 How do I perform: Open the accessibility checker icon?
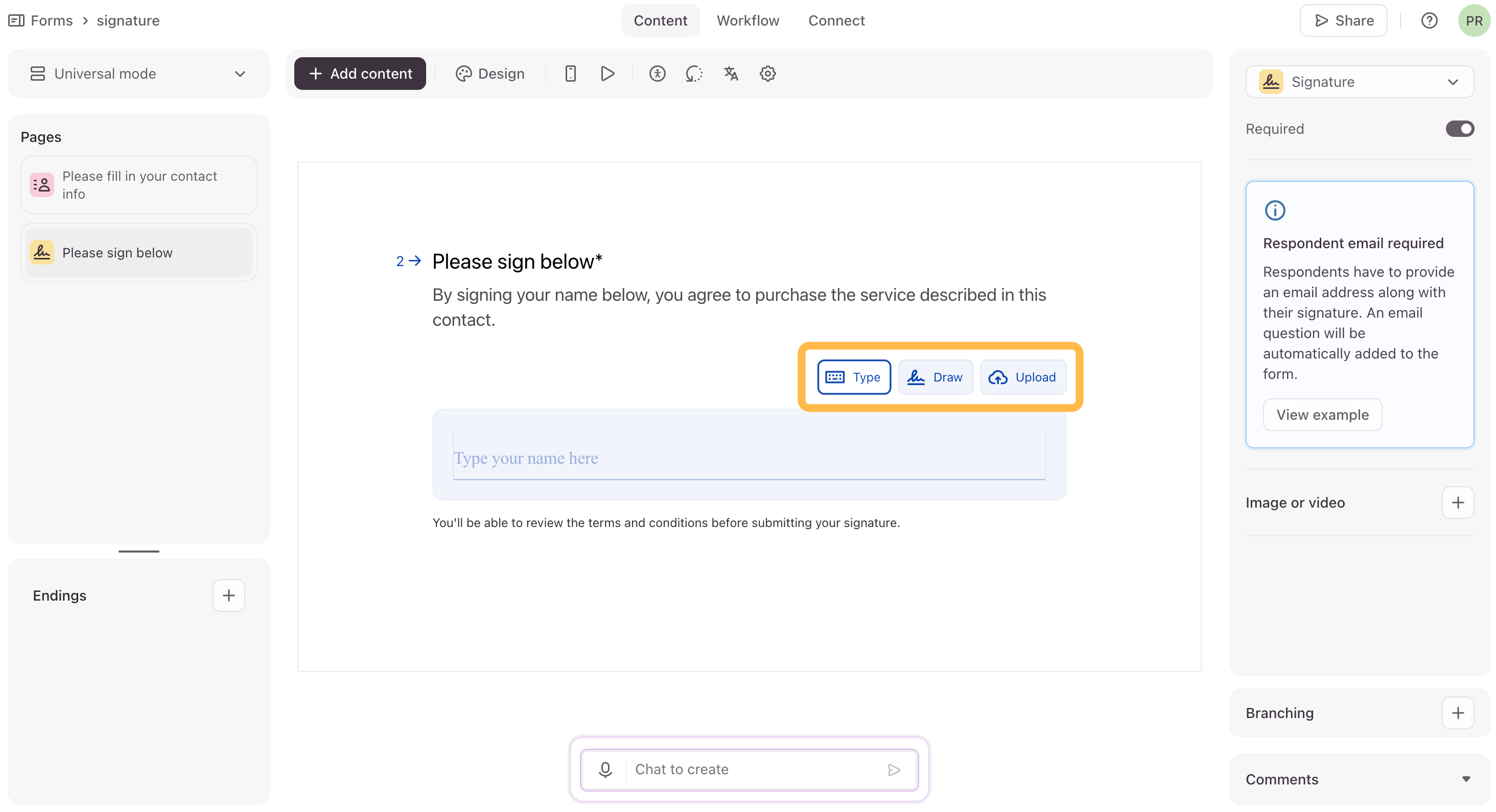657,74
